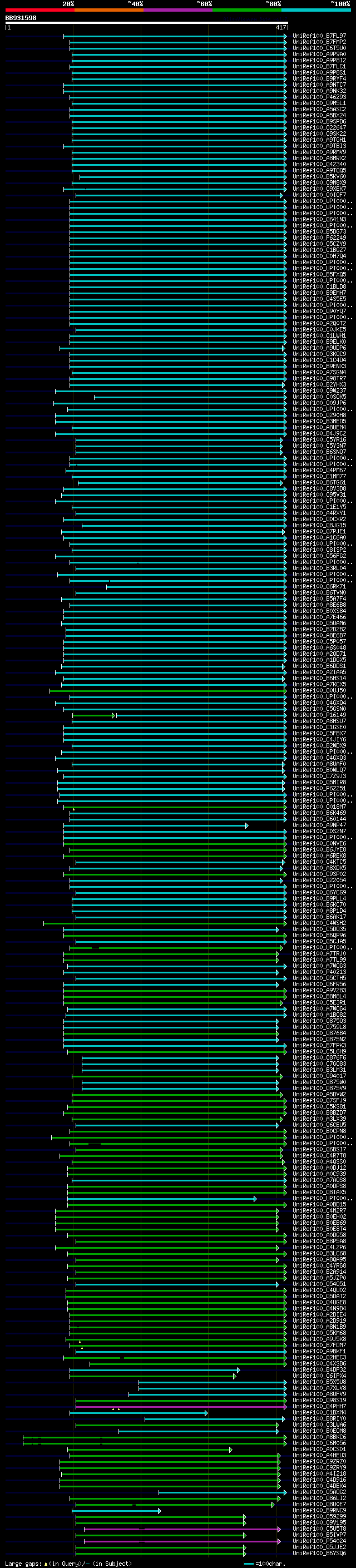Click the Large gaps legend text
Image resolution: width=356 pixels, height=1568 pixels.
68,1563
